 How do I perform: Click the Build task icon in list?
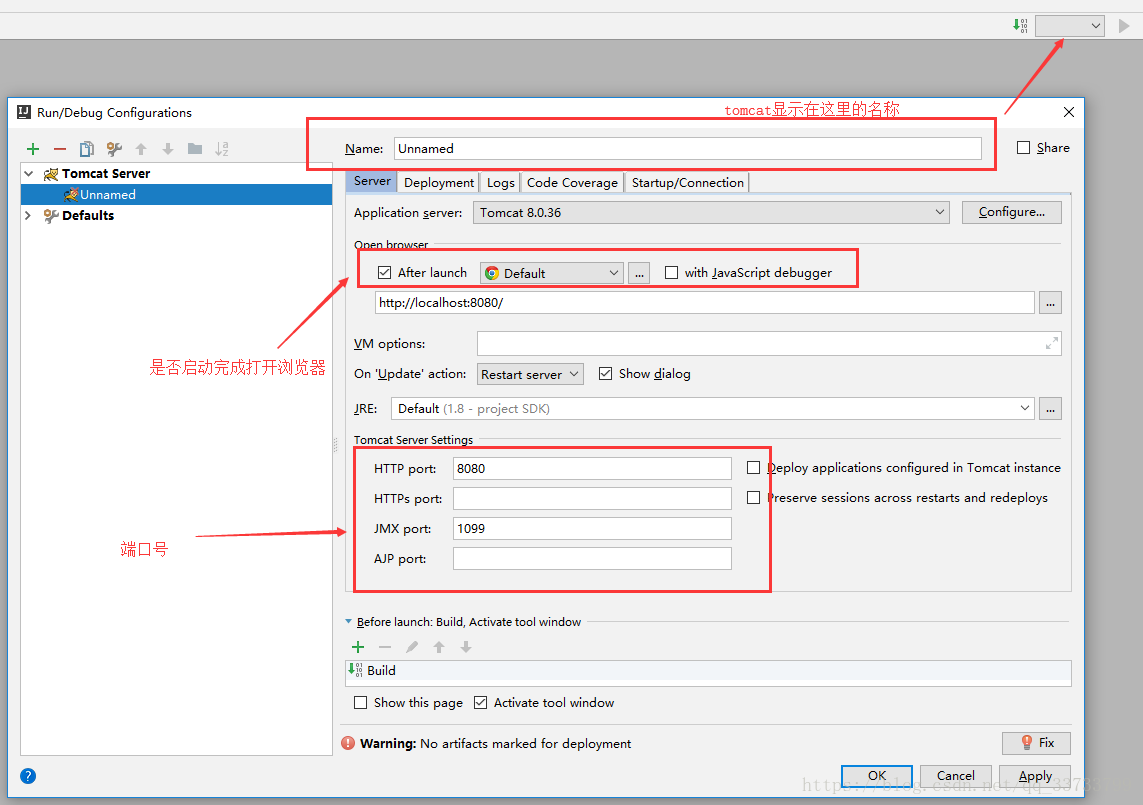point(356,670)
